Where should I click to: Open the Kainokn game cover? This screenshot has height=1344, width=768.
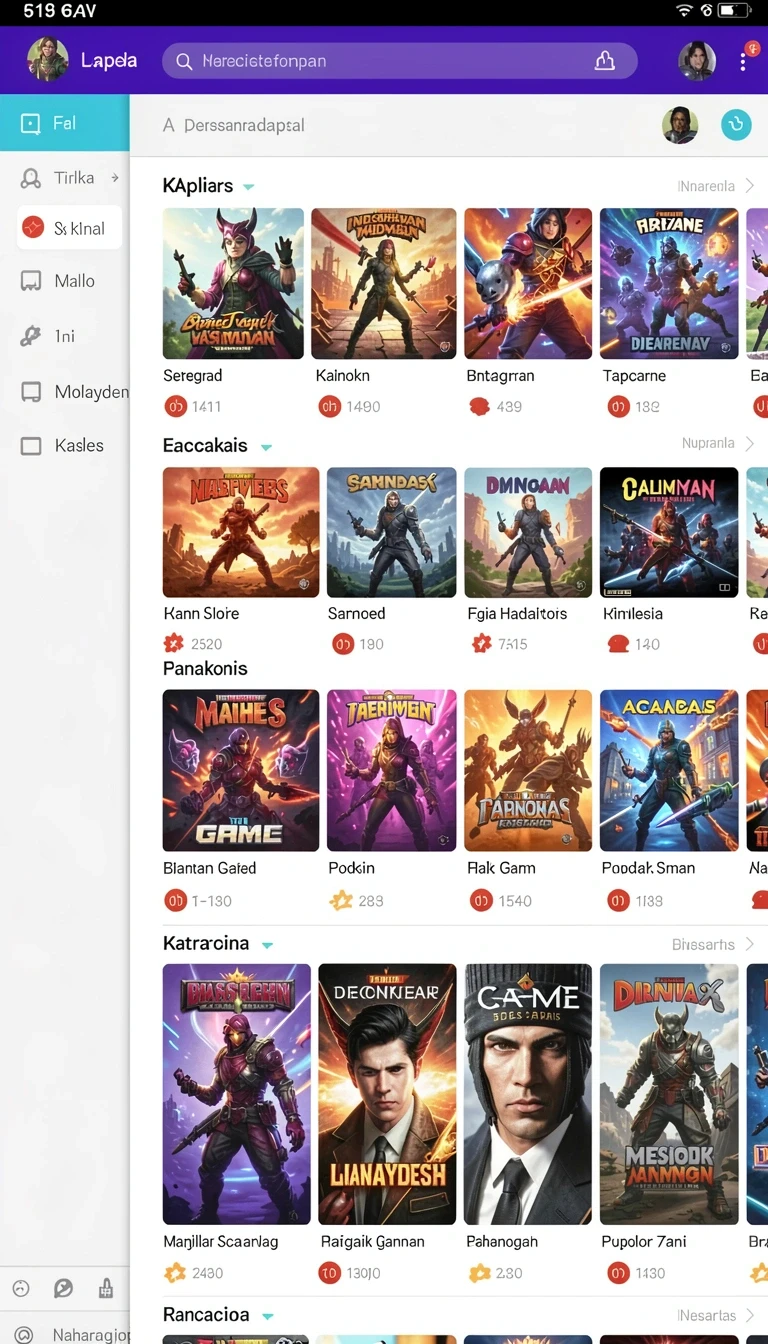[x=383, y=283]
